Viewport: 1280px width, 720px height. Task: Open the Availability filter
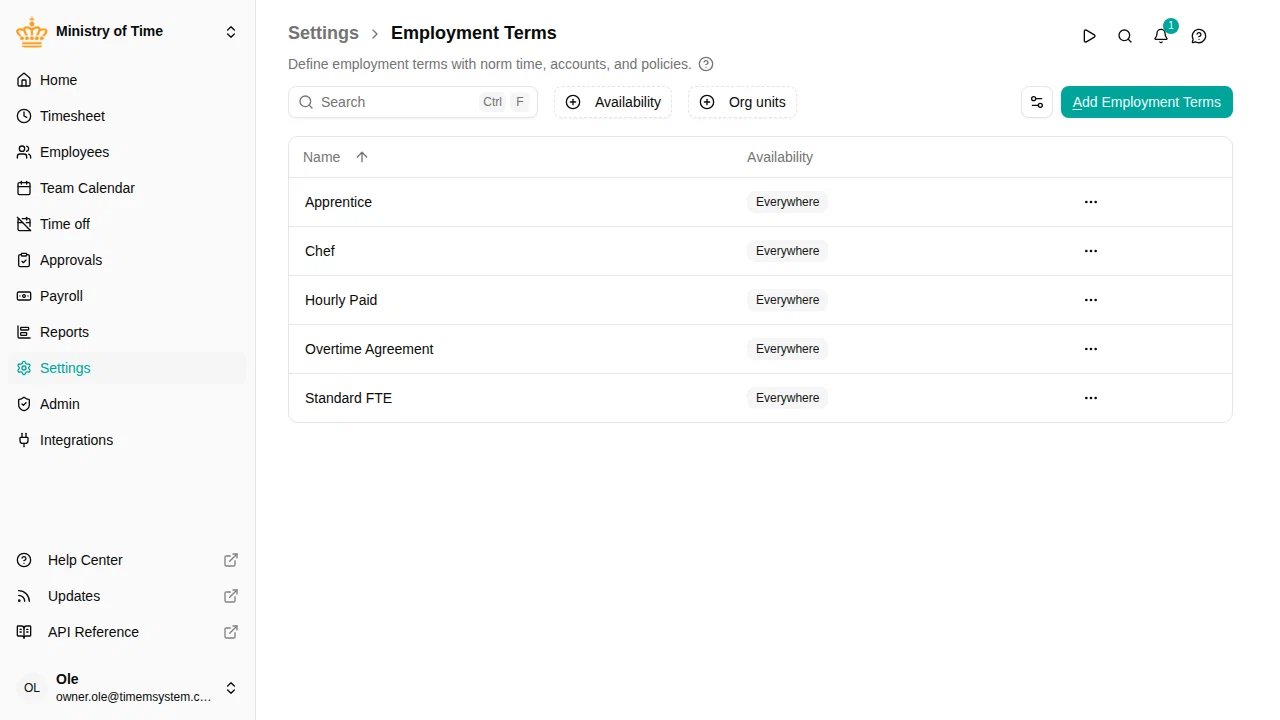(x=613, y=102)
